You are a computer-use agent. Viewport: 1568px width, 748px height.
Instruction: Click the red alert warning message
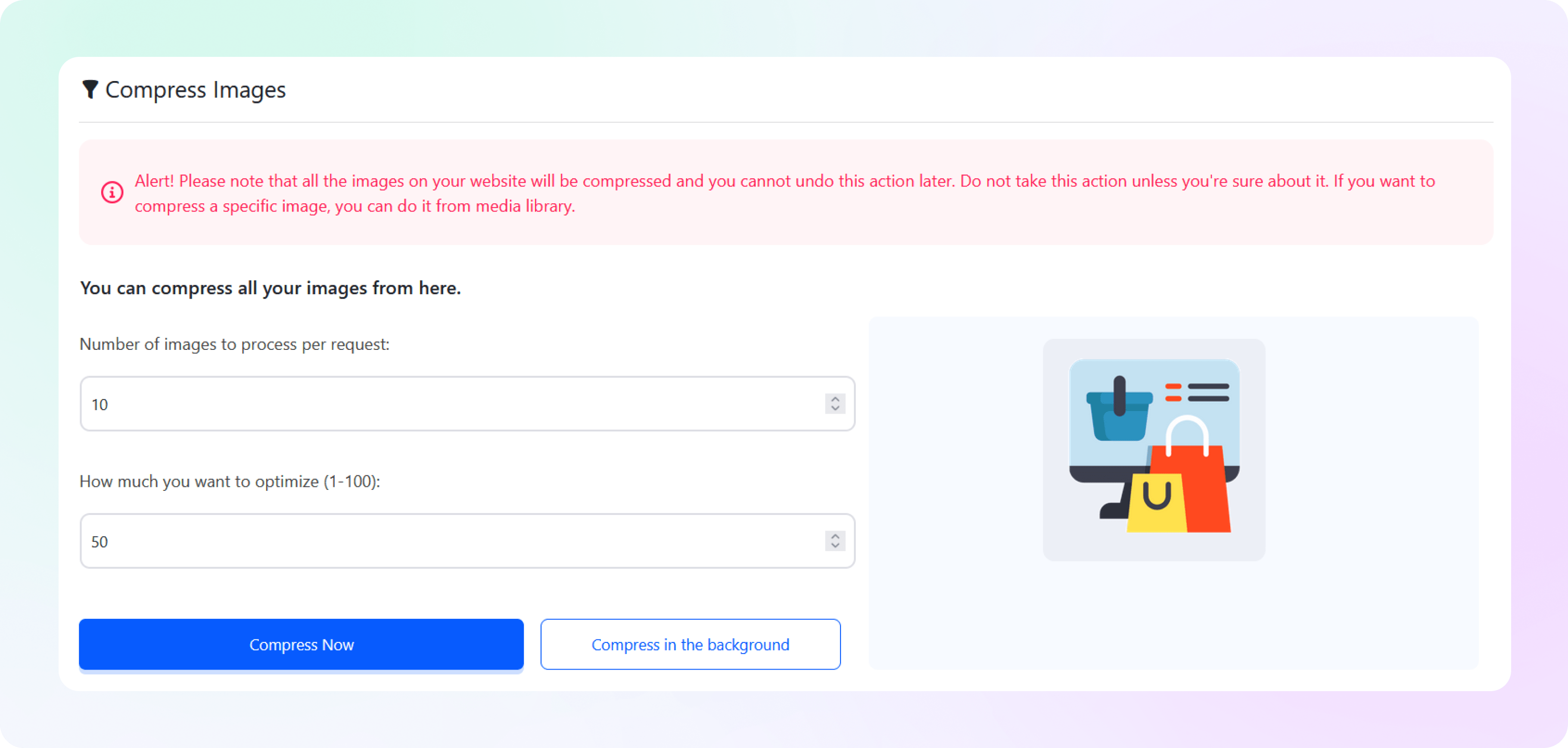(x=784, y=193)
